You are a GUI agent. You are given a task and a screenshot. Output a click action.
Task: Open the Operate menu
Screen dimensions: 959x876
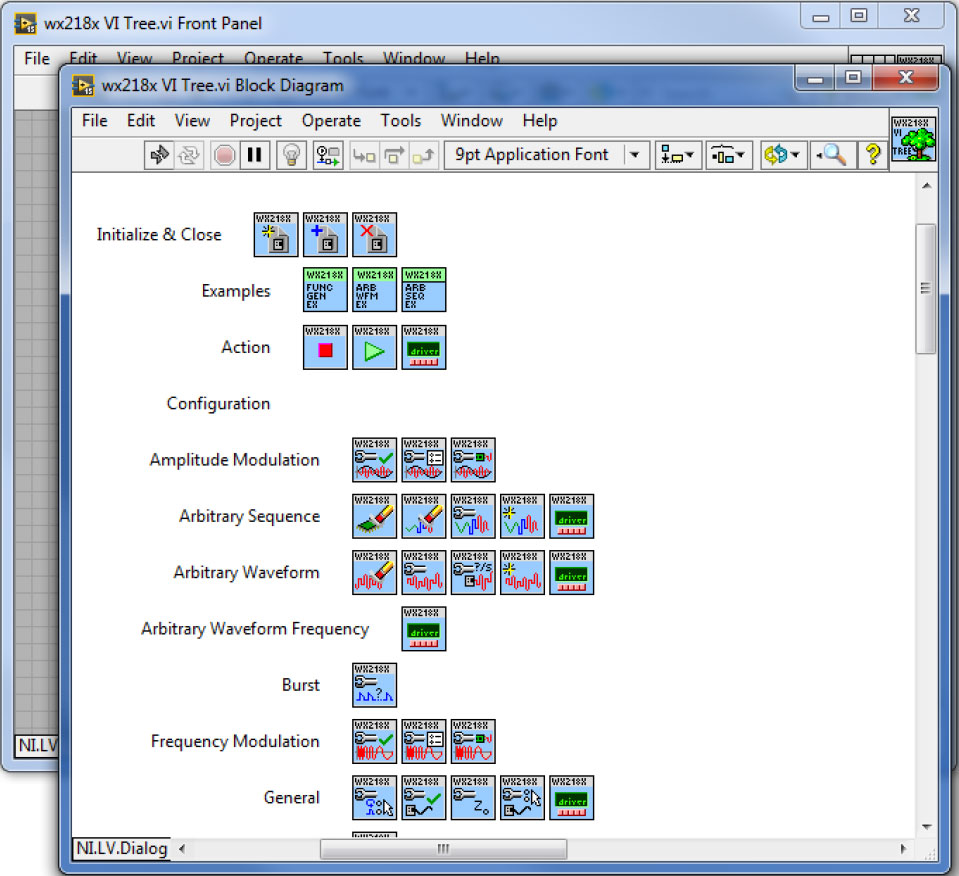coord(331,121)
